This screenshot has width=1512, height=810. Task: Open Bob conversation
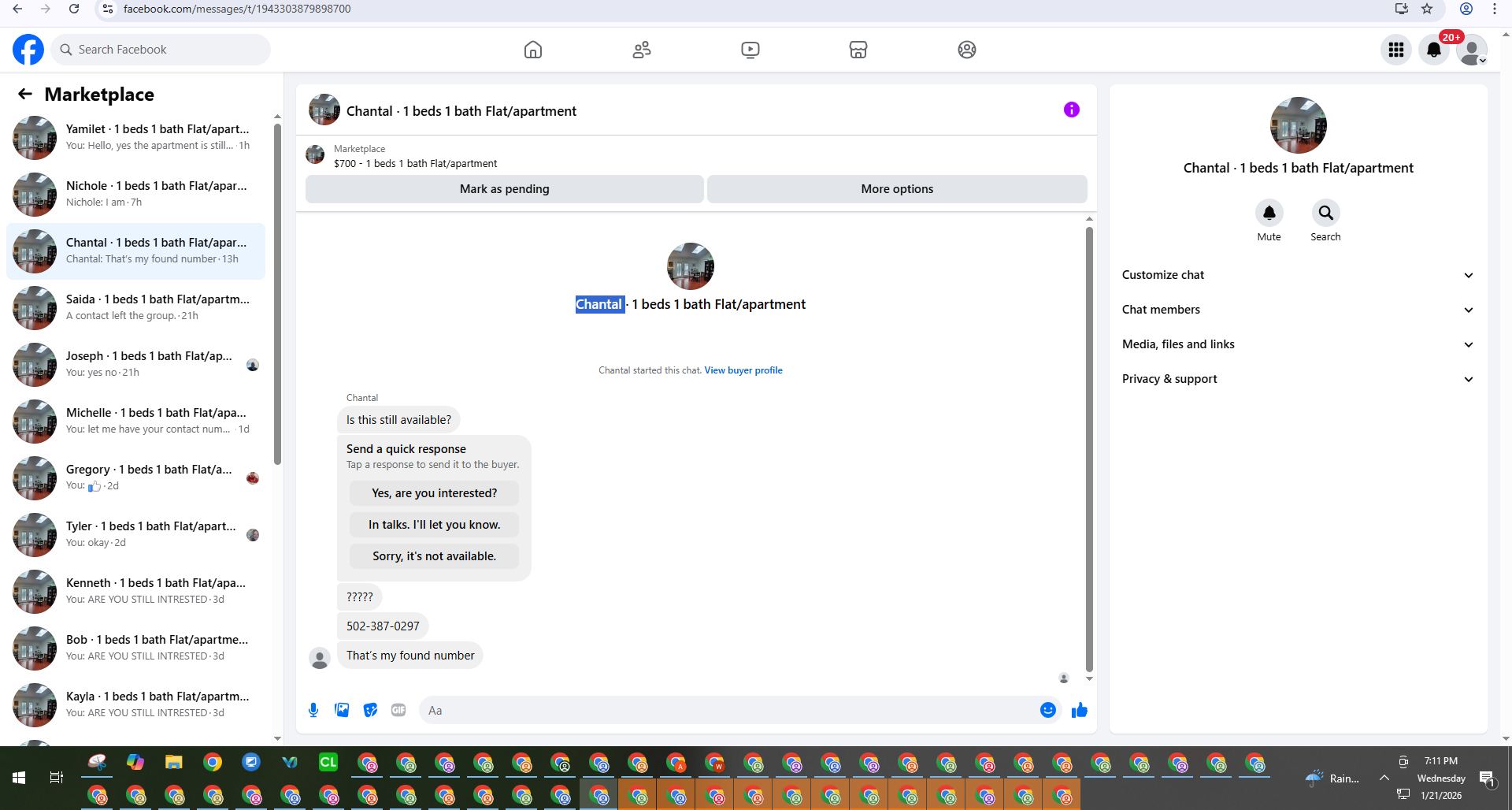[x=136, y=648]
